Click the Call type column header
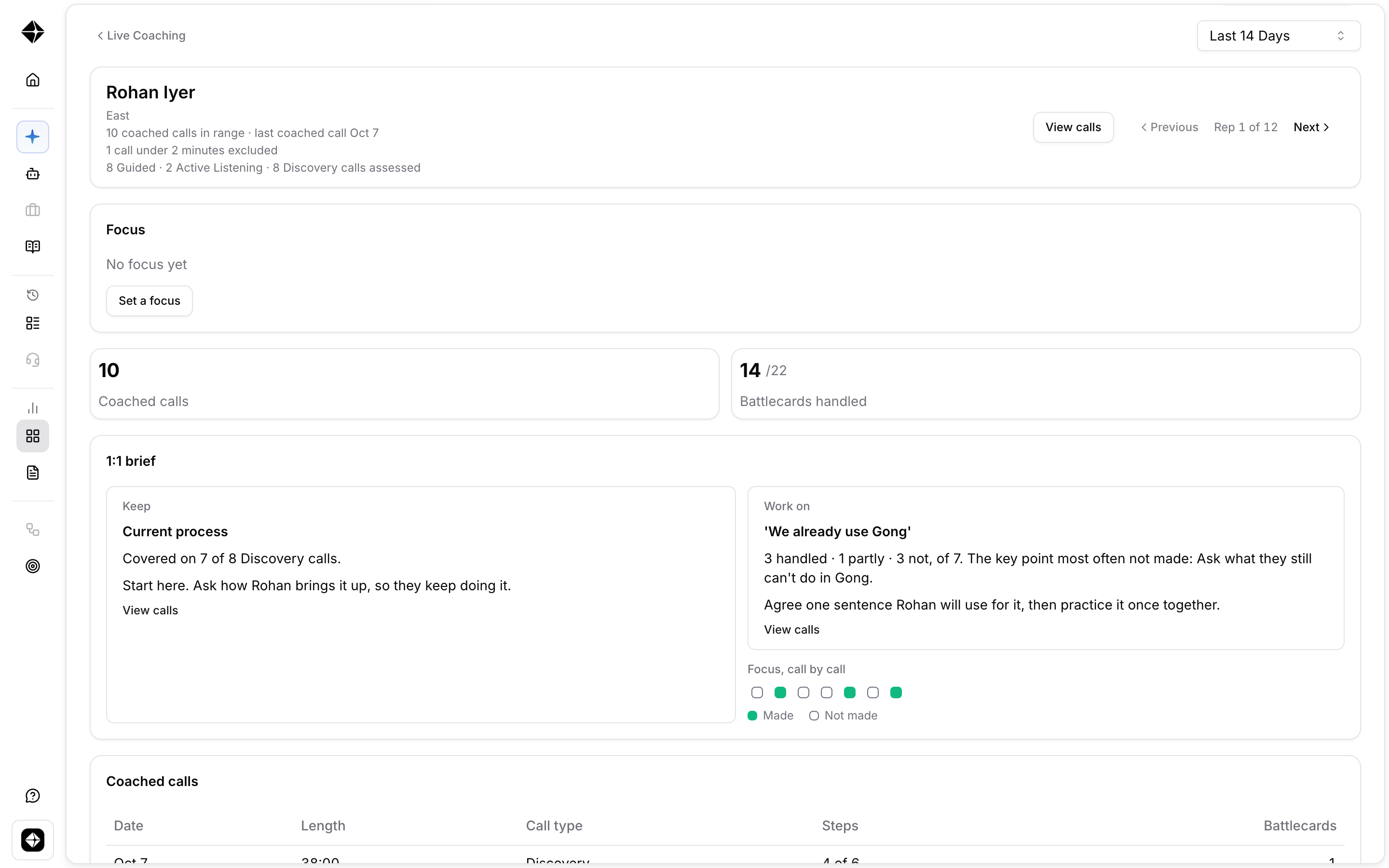The height and width of the screenshot is (868, 1389). coord(554,826)
